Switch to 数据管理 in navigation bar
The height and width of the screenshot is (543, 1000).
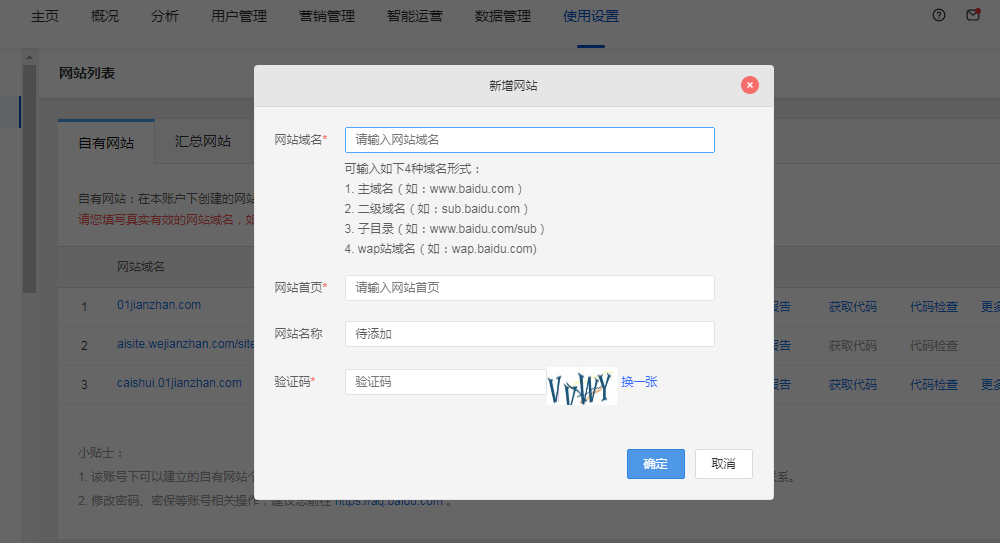(x=503, y=16)
